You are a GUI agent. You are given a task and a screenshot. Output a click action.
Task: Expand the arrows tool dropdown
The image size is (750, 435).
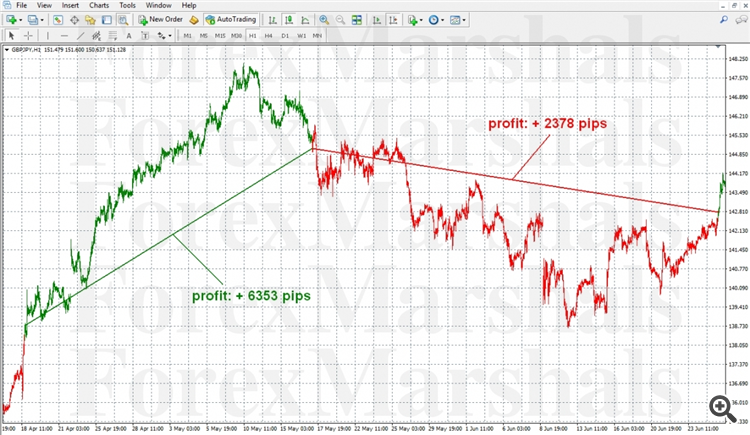point(170,36)
